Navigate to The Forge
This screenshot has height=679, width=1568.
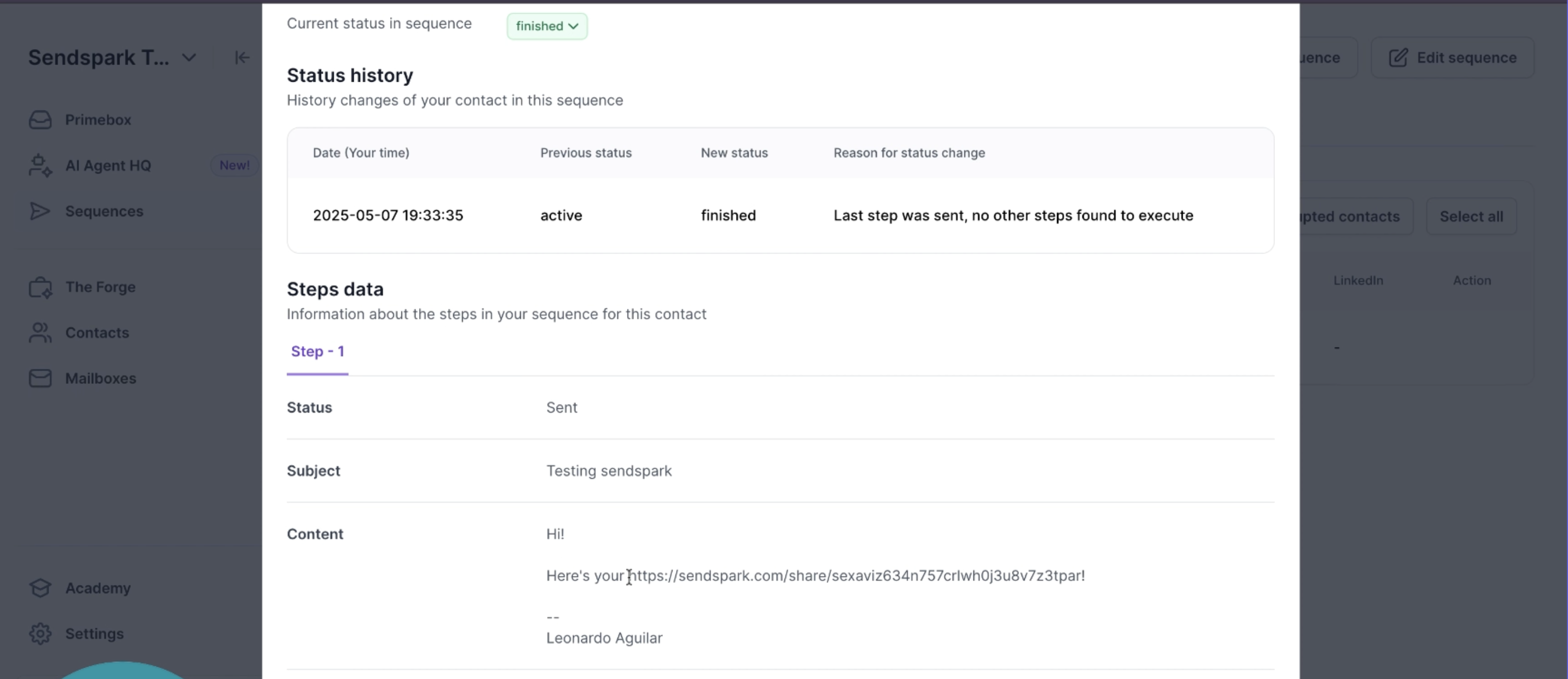pyautogui.click(x=100, y=287)
